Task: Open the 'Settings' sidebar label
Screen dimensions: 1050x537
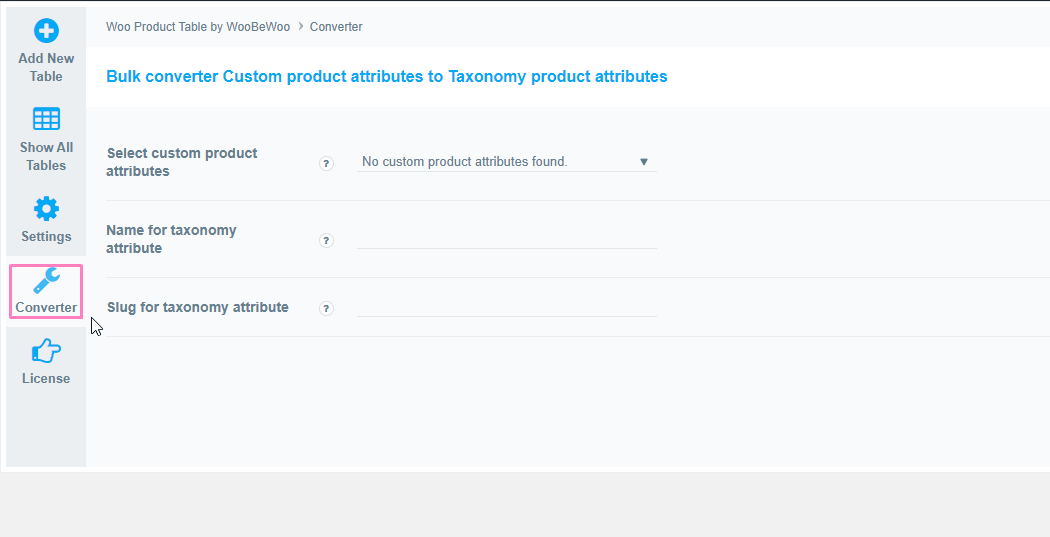Action: [46, 236]
